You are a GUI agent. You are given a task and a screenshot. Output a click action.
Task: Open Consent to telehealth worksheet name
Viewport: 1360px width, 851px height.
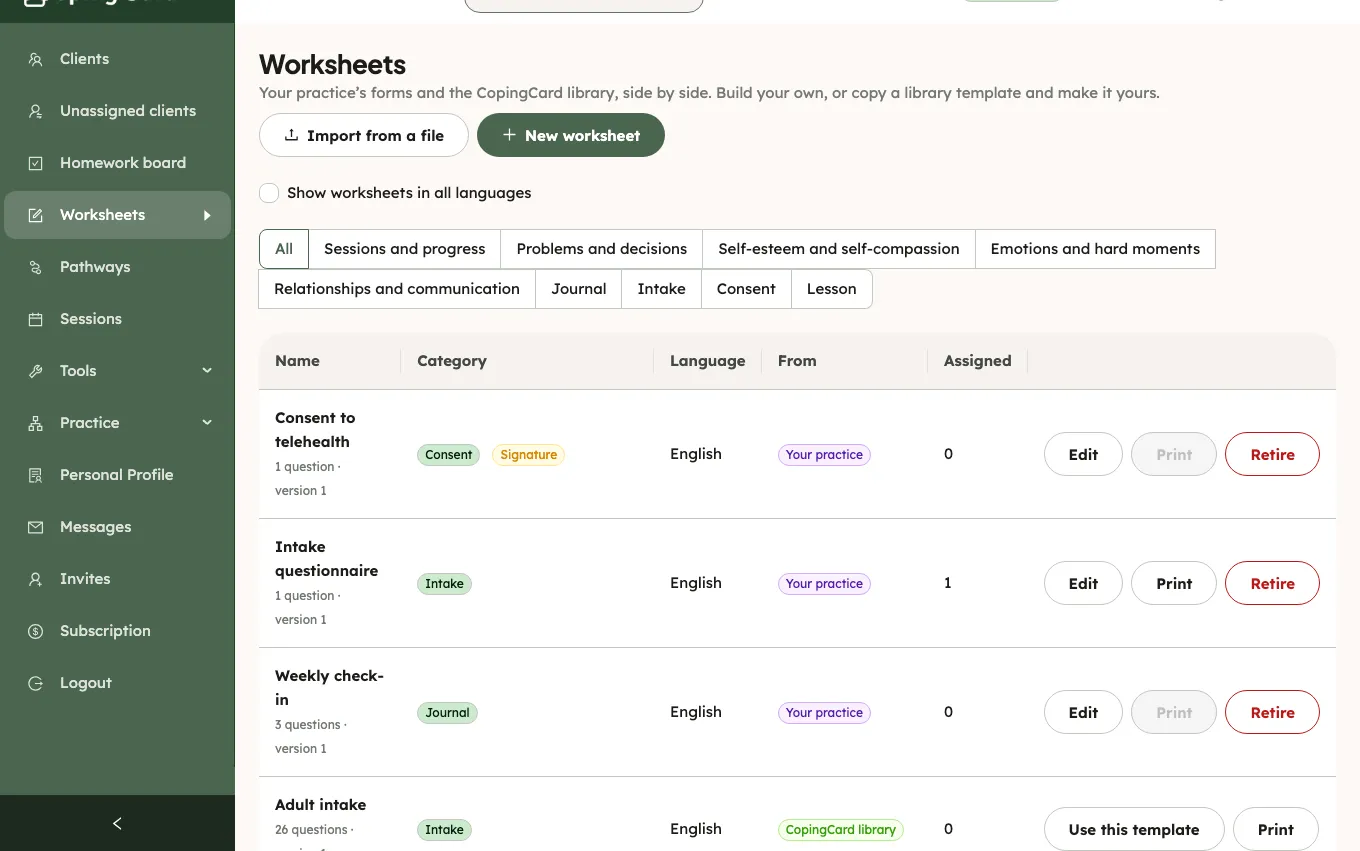coord(315,430)
